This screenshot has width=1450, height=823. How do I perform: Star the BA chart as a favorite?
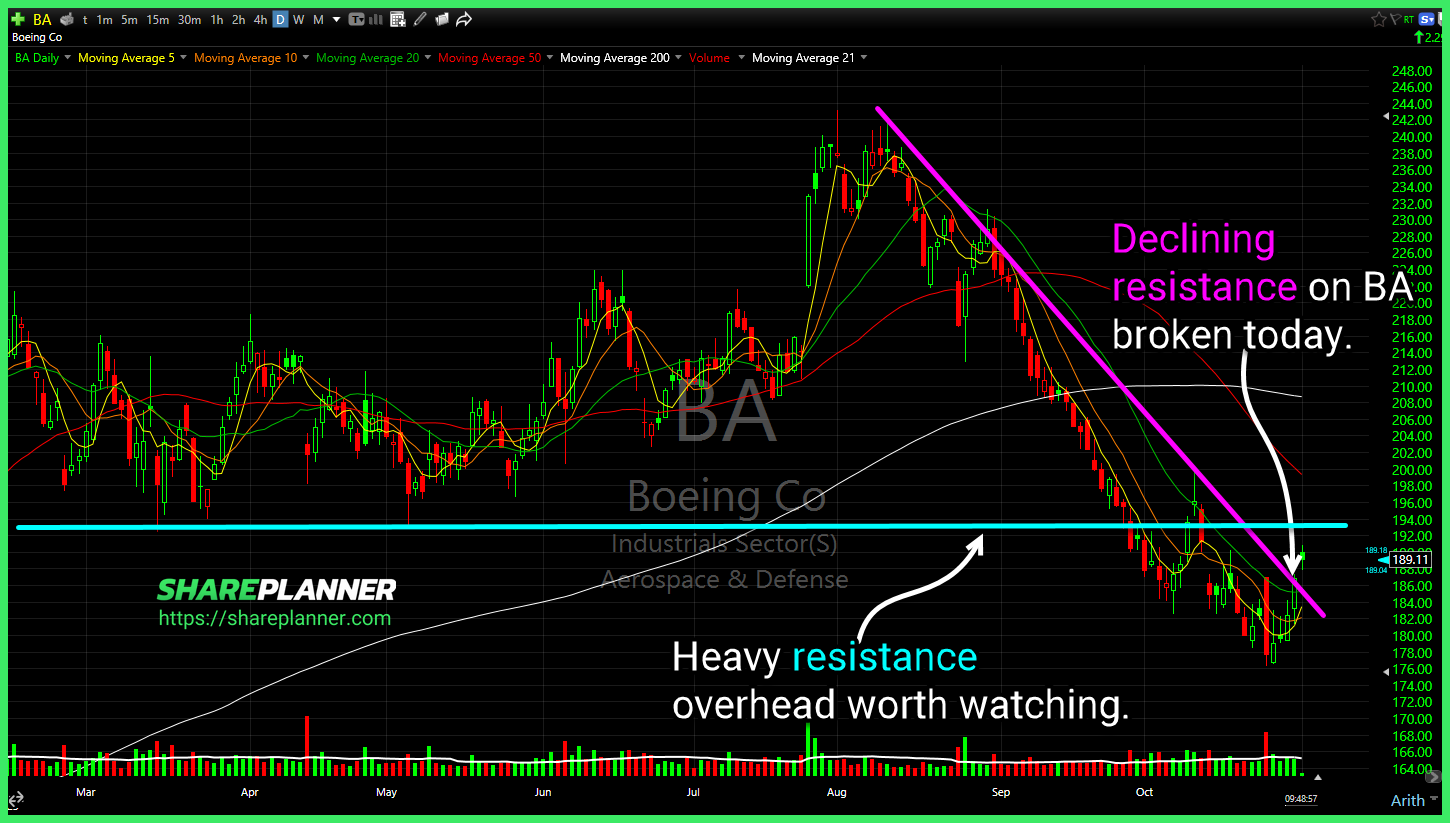click(1379, 18)
